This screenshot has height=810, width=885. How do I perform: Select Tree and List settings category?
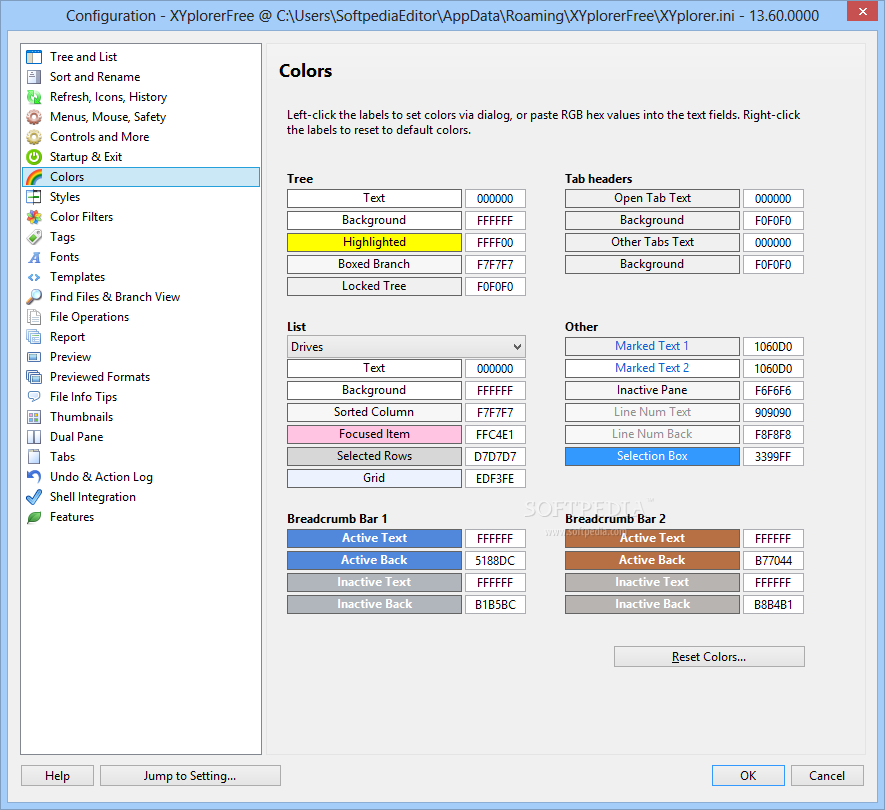click(x=83, y=57)
